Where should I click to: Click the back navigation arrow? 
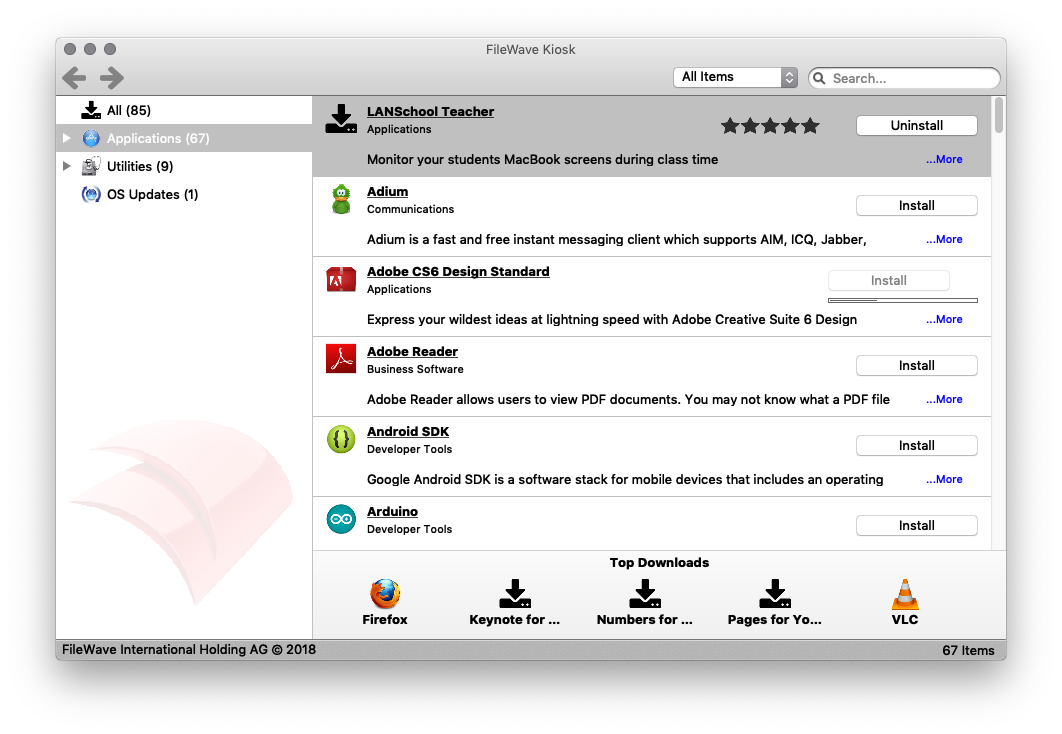click(74, 78)
